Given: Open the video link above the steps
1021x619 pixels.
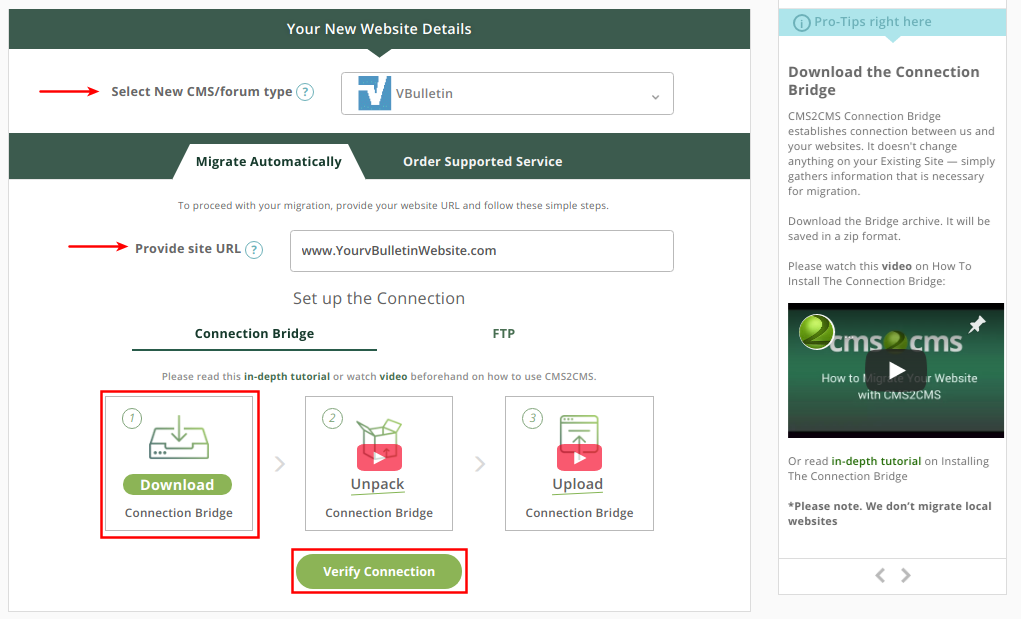Looking at the screenshot, I should coord(393,376).
